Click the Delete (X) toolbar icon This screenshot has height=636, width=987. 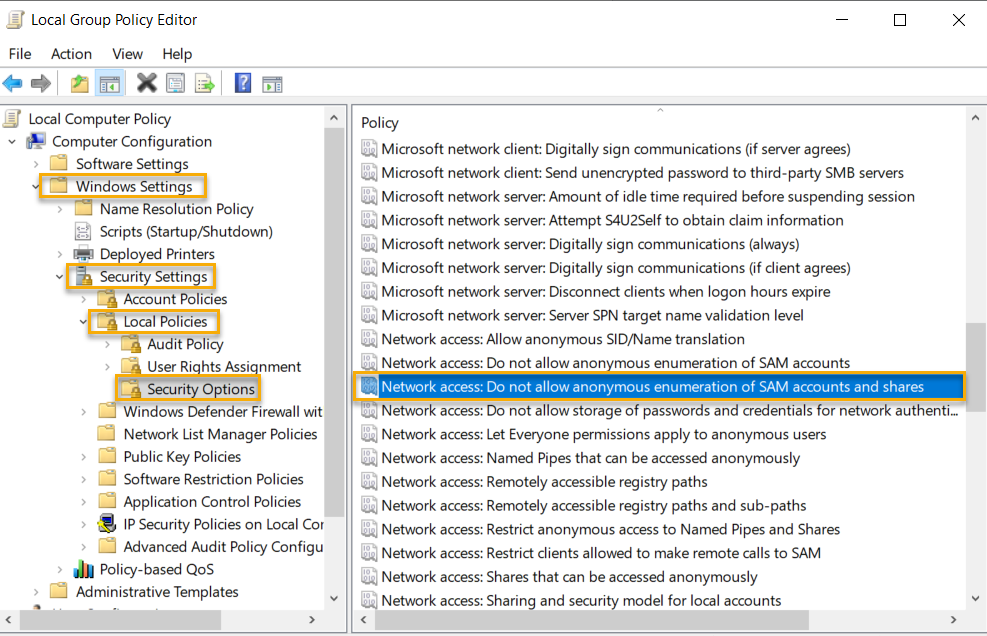146,83
